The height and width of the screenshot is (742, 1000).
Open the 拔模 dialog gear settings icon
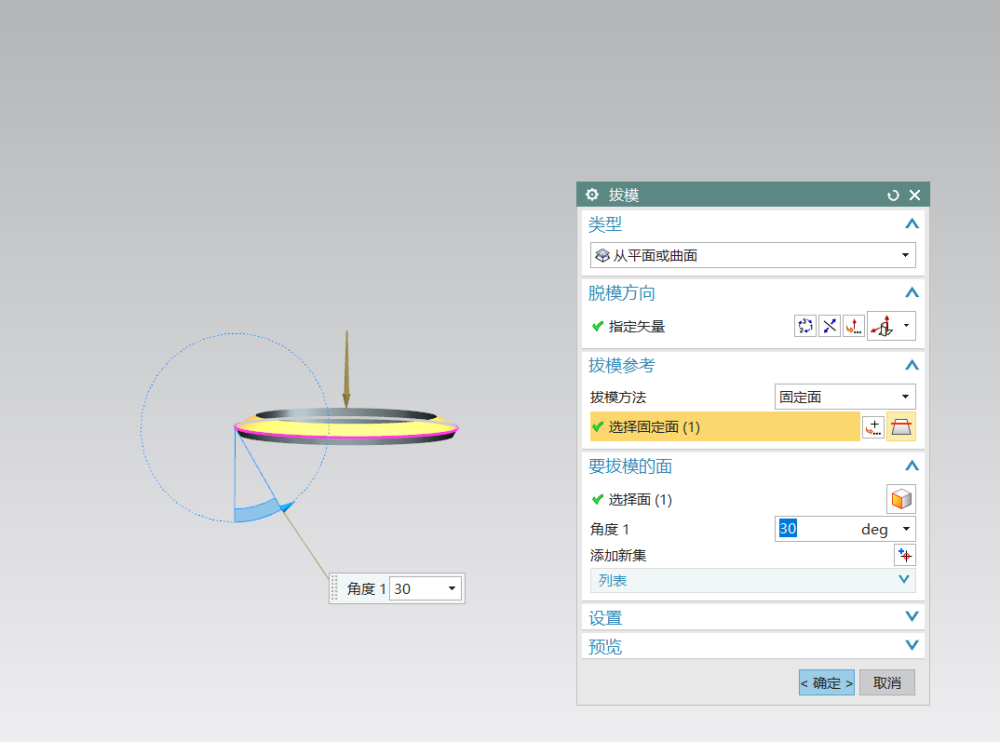[x=592, y=195]
